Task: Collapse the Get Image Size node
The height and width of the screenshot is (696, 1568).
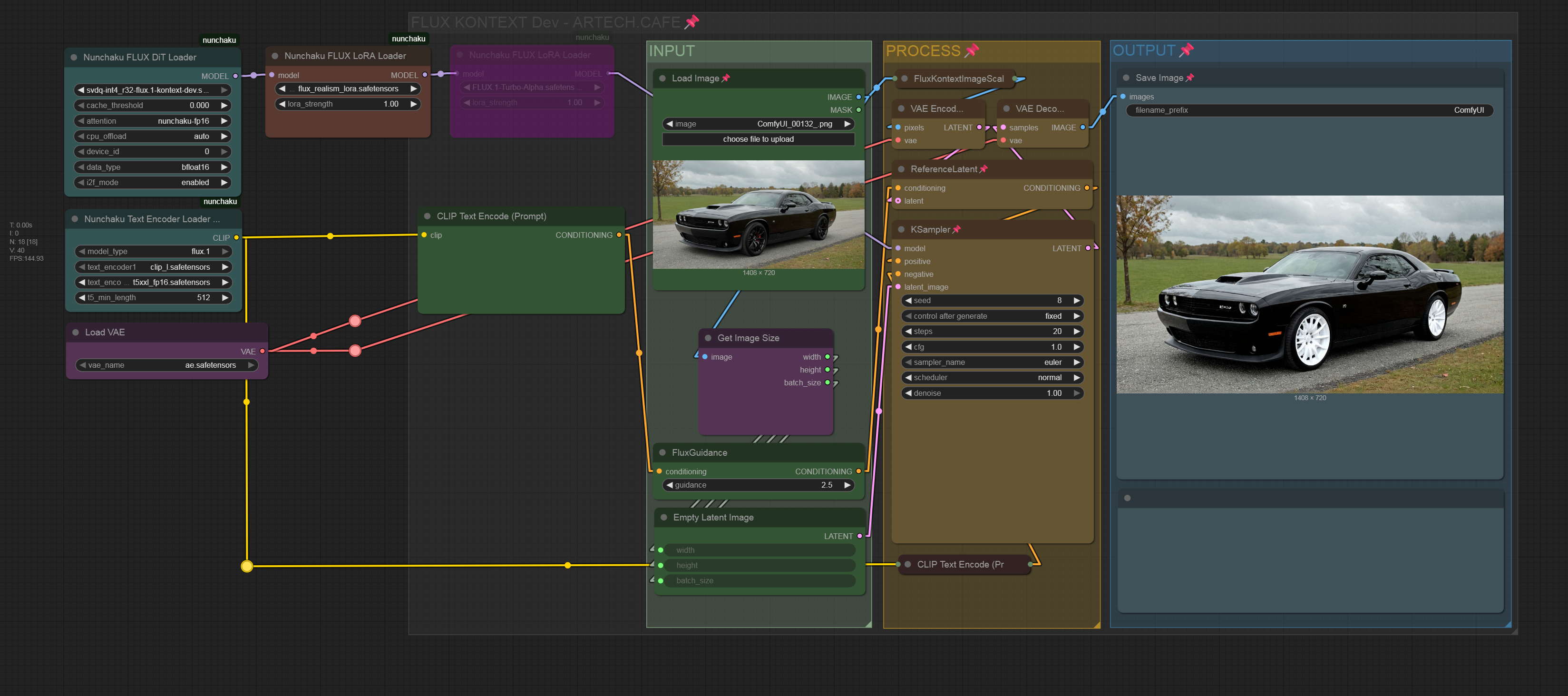Action: click(708, 338)
